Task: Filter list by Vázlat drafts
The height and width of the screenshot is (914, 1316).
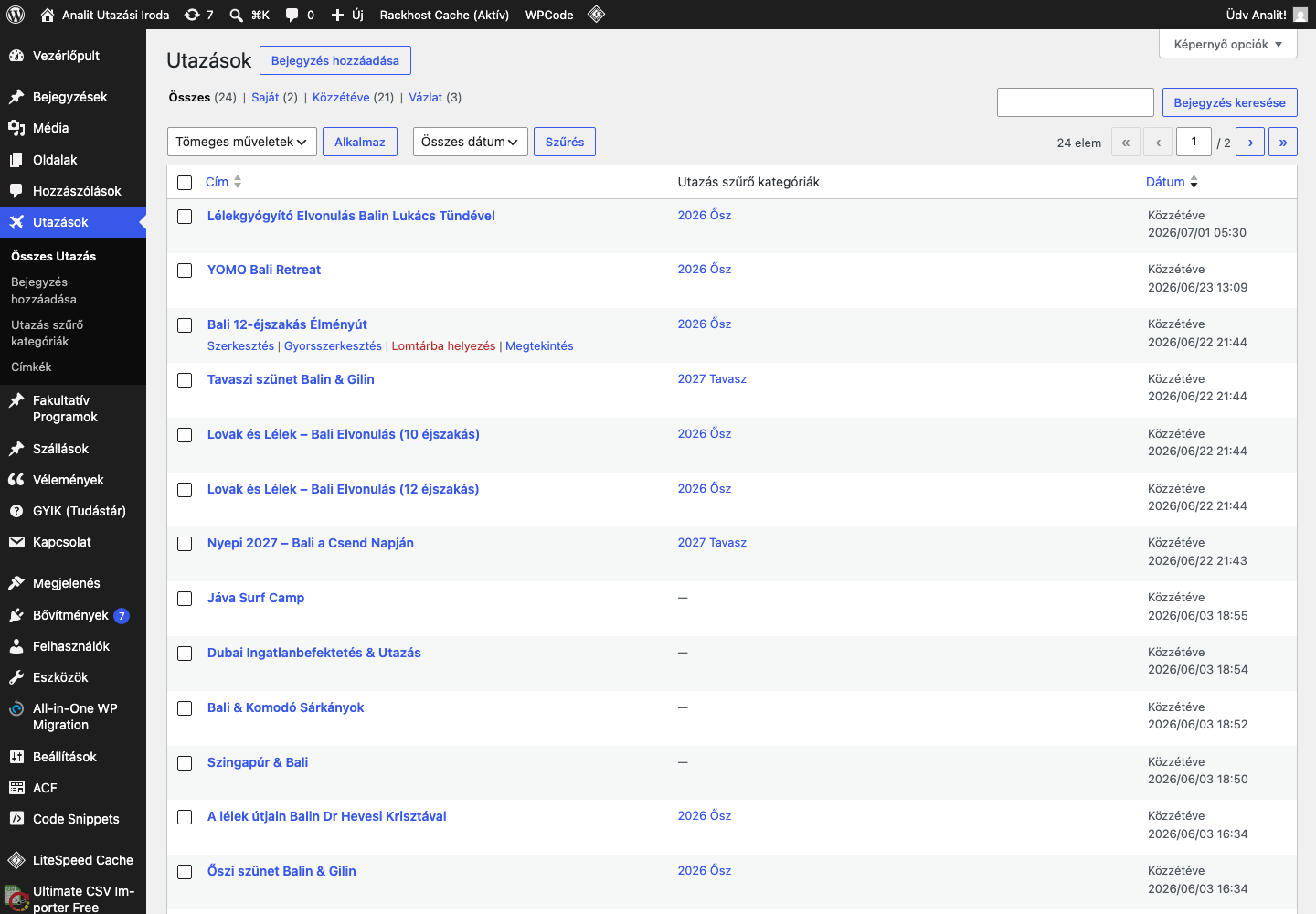Action: tap(425, 97)
